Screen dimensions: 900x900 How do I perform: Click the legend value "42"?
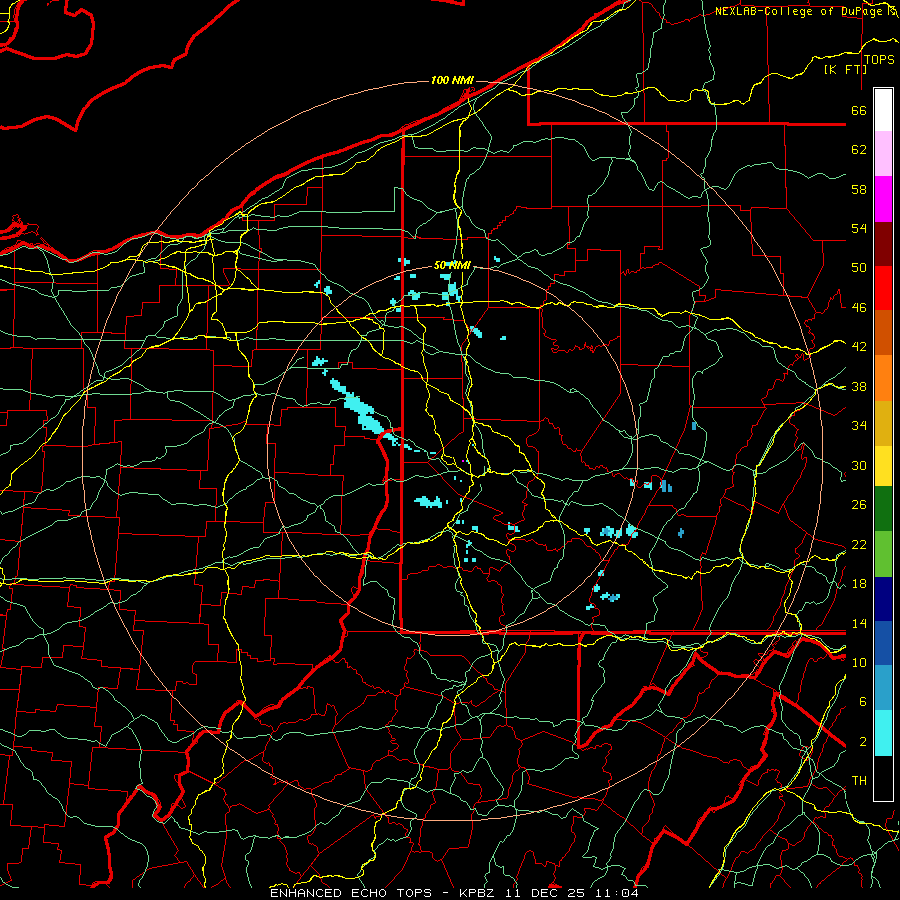coord(859,347)
